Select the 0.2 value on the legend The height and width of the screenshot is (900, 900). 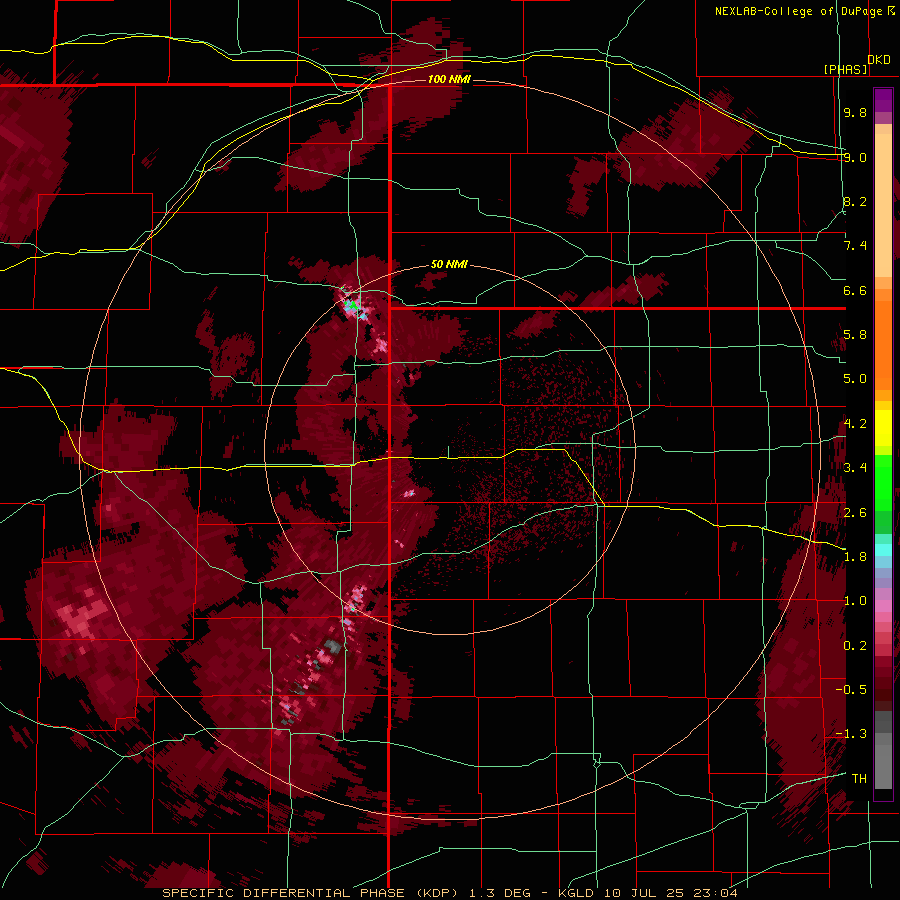point(855,646)
